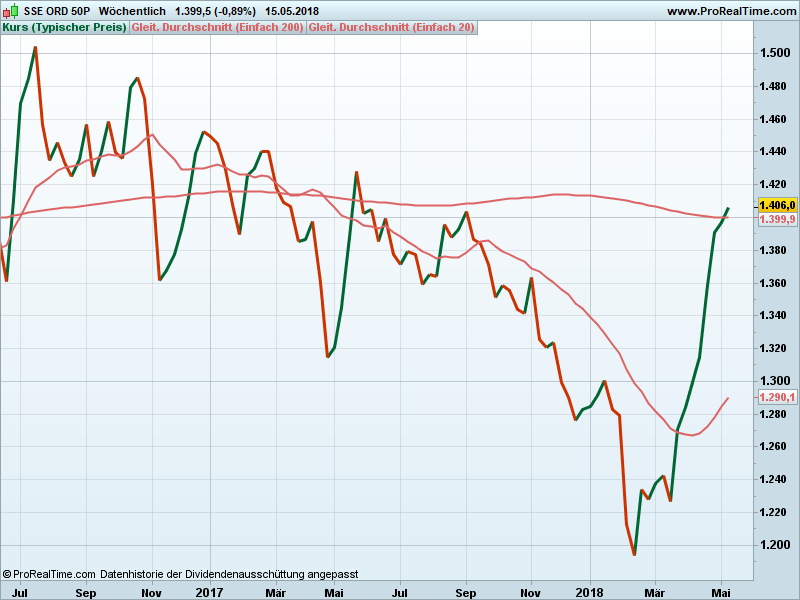Click the 1.300 level on price axis
The image size is (800, 600).
pos(774,381)
